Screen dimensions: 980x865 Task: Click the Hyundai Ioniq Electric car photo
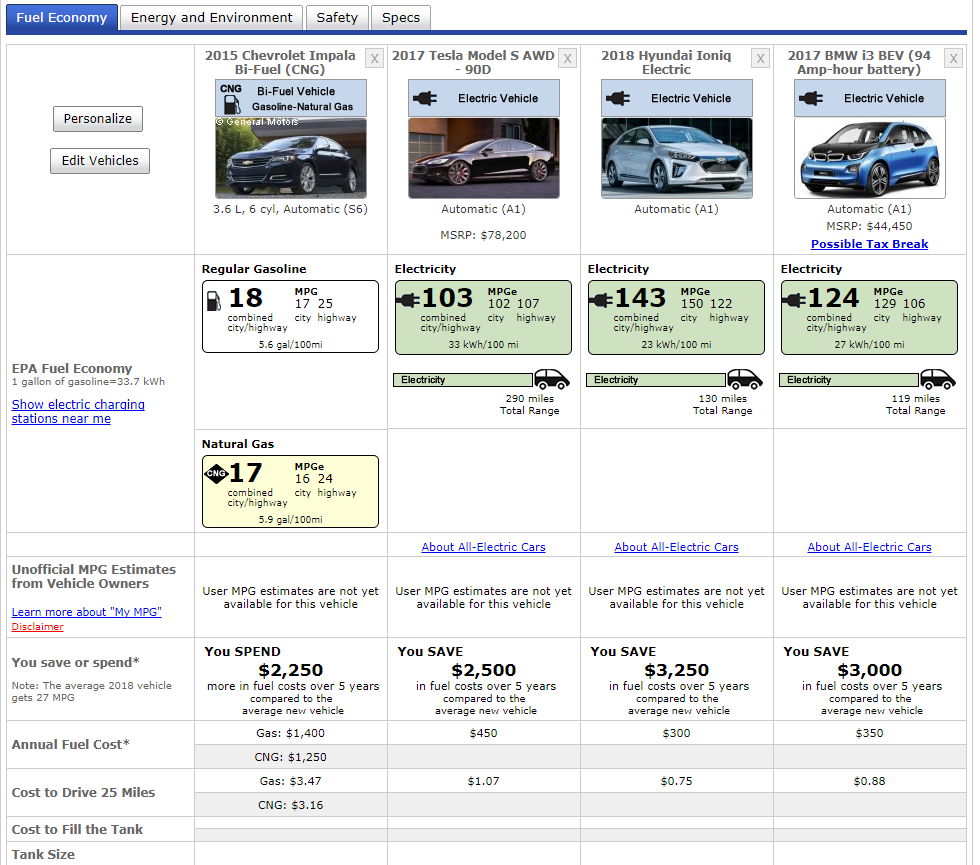[x=677, y=158]
